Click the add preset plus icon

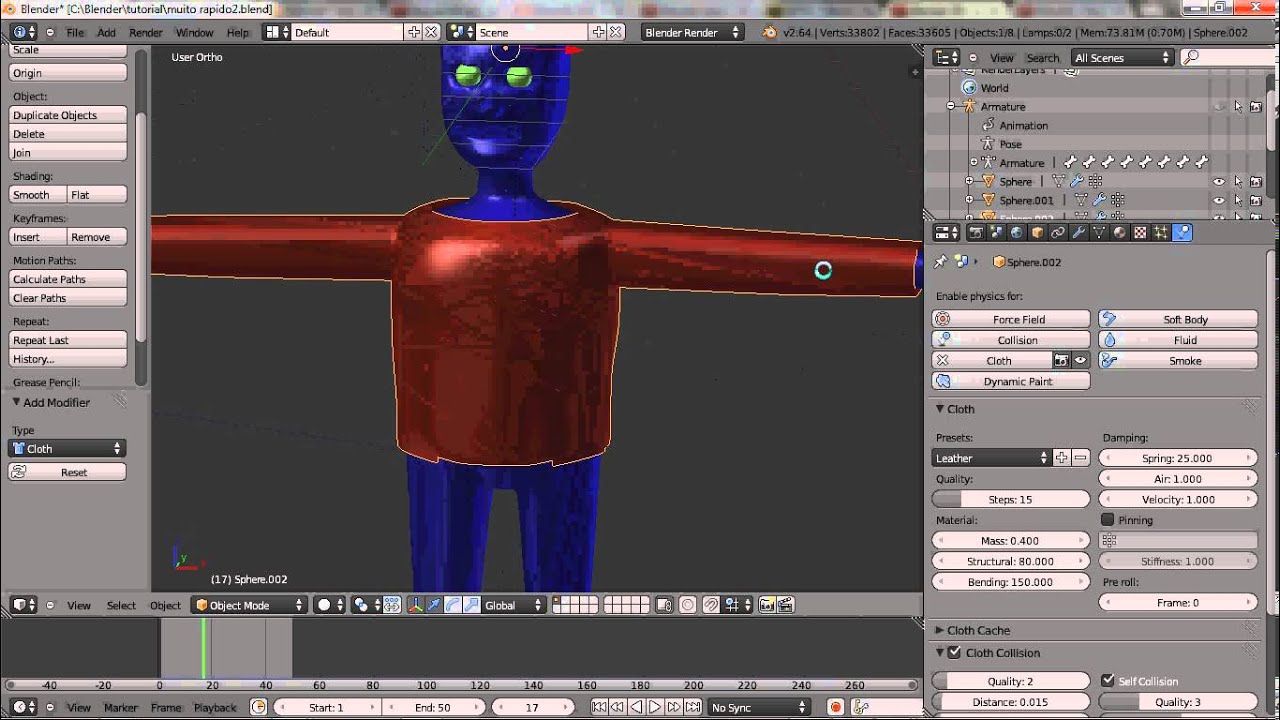(1062, 458)
